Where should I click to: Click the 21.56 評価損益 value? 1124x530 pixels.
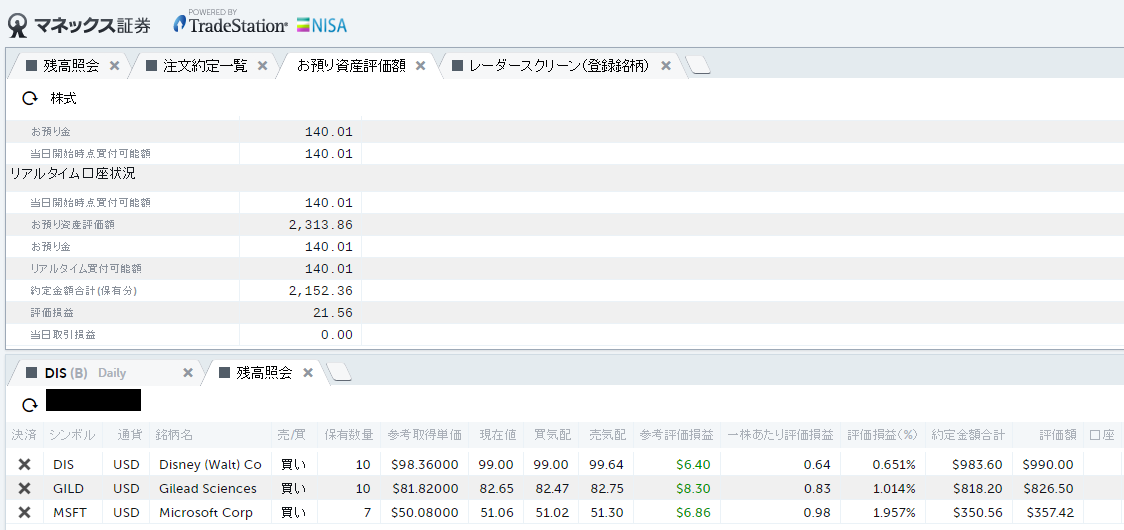click(x=333, y=313)
